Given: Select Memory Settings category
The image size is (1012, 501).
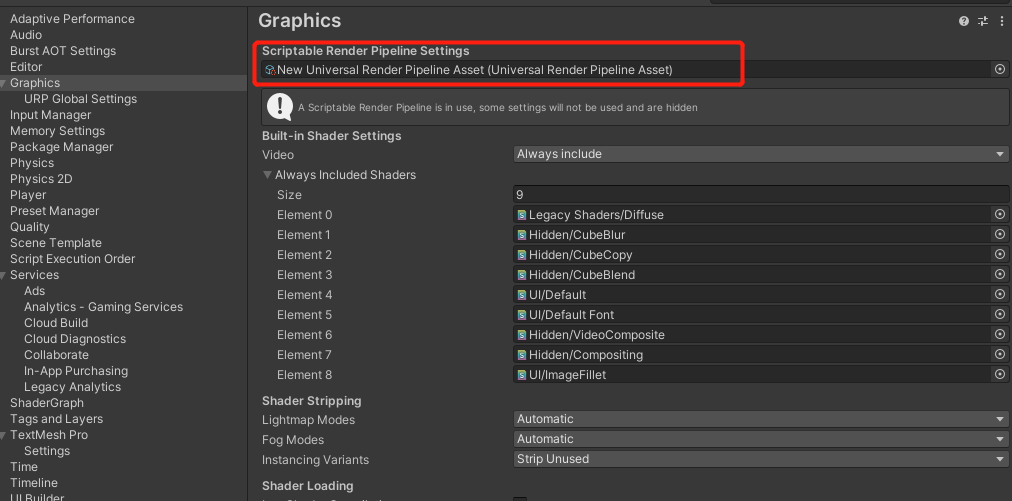Looking at the screenshot, I should (57, 131).
